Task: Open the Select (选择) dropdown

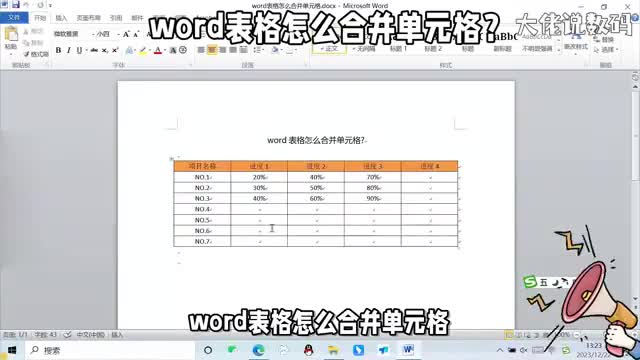Action: click(607, 50)
